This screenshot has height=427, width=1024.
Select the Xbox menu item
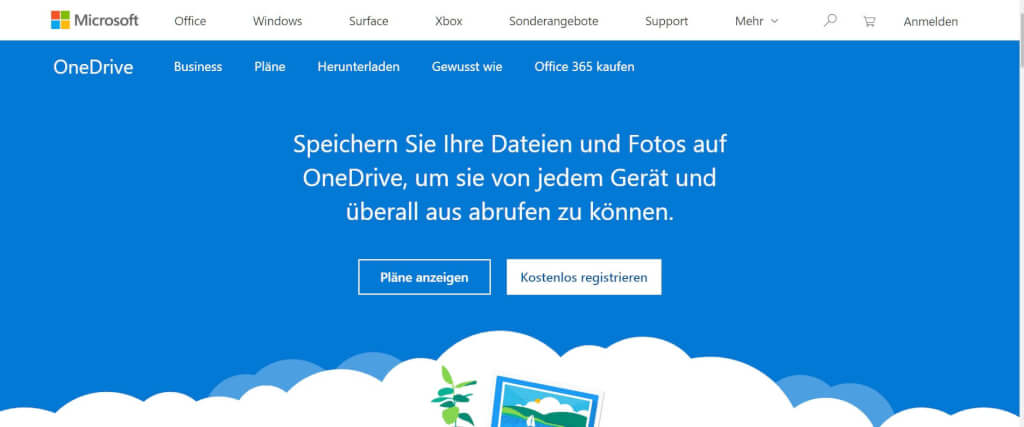click(x=449, y=21)
